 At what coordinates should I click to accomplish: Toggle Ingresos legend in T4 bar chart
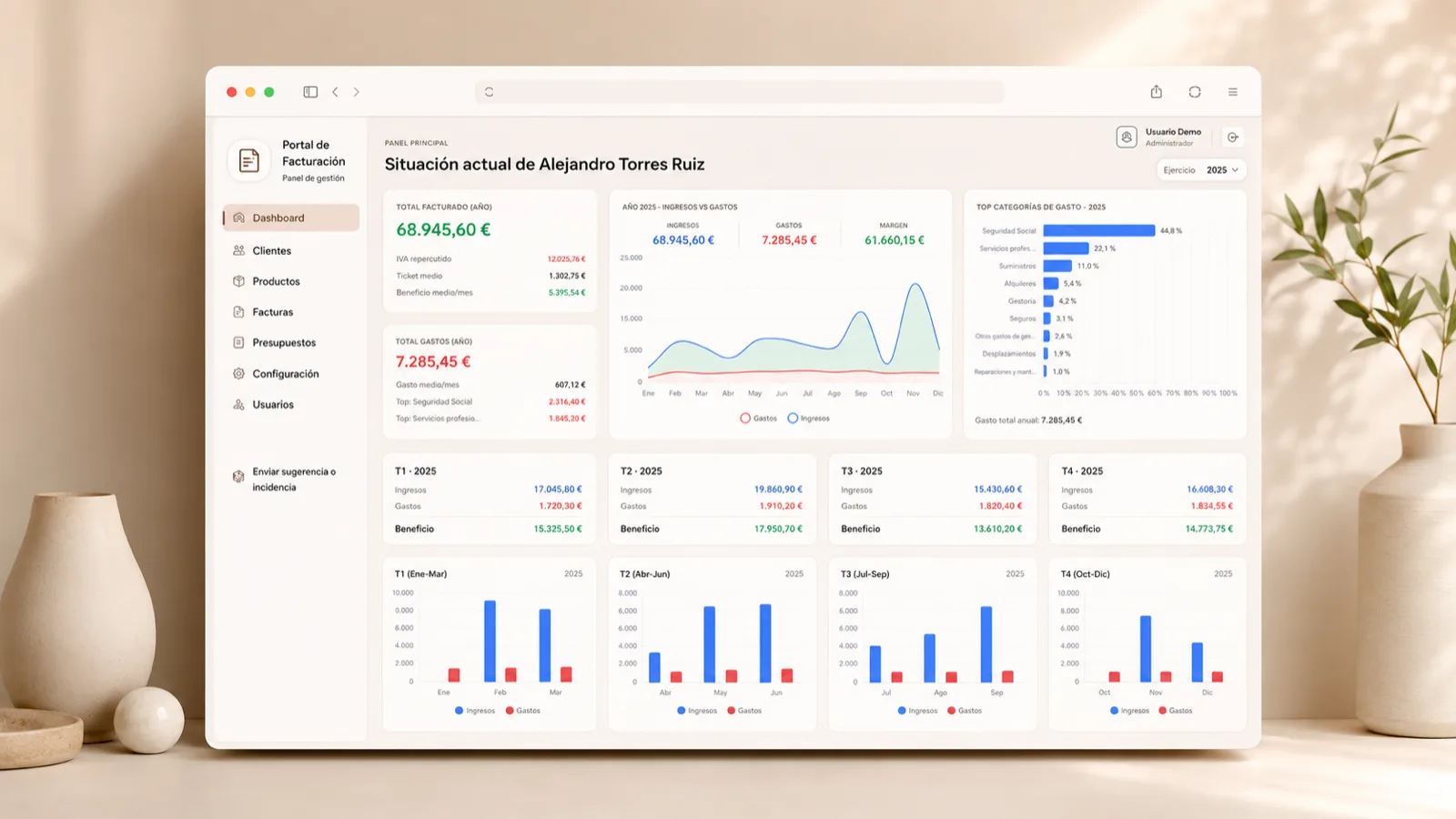[x=1129, y=711]
